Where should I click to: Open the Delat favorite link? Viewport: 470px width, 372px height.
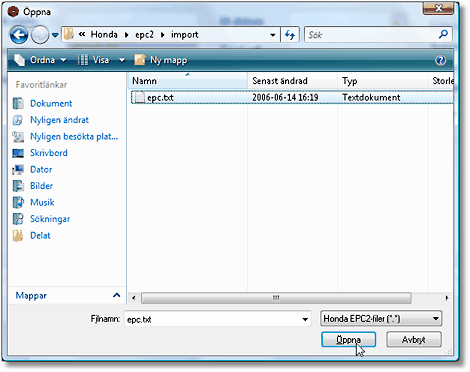coord(40,236)
